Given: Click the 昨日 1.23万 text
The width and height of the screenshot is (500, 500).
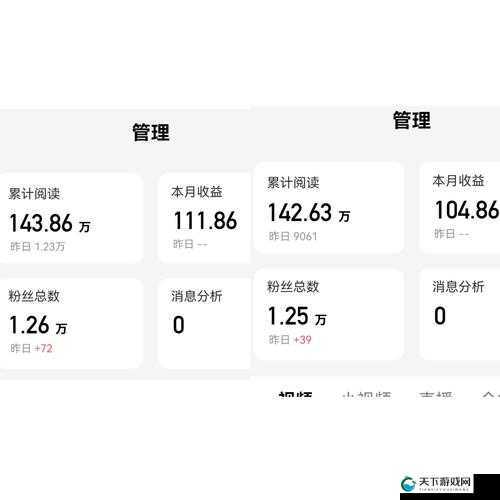Looking at the screenshot, I should click(37, 247).
